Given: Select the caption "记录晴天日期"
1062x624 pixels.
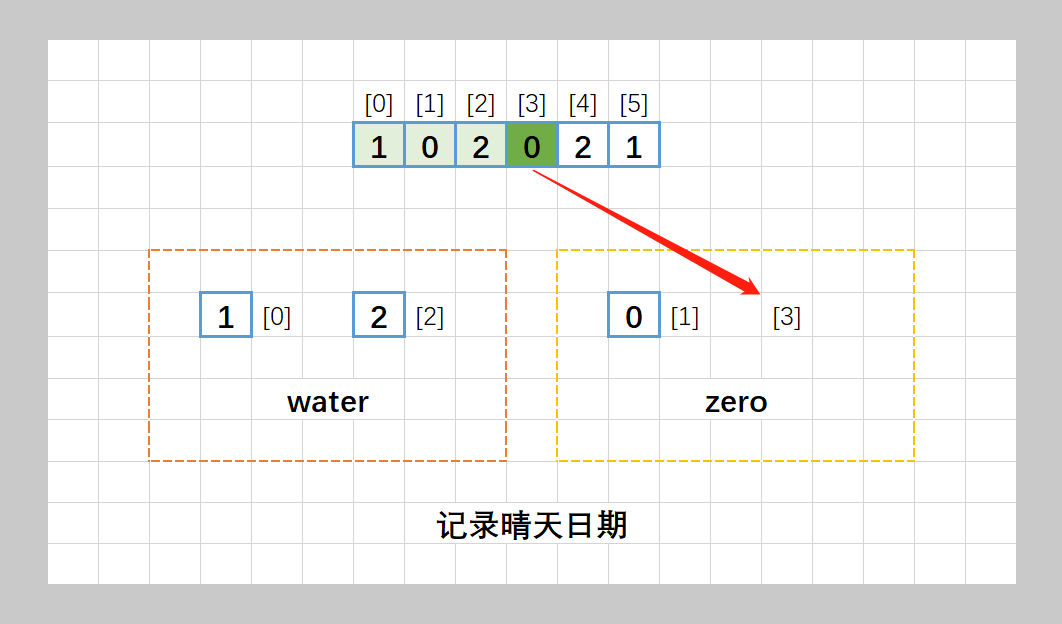Looking at the screenshot, I should click(x=531, y=525).
